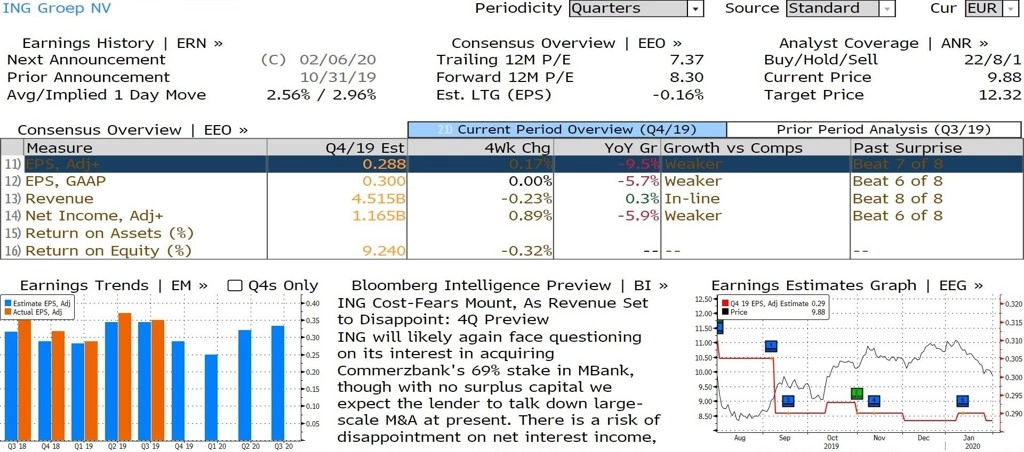Click the blue marker near Nov on graph

pos(874,401)
